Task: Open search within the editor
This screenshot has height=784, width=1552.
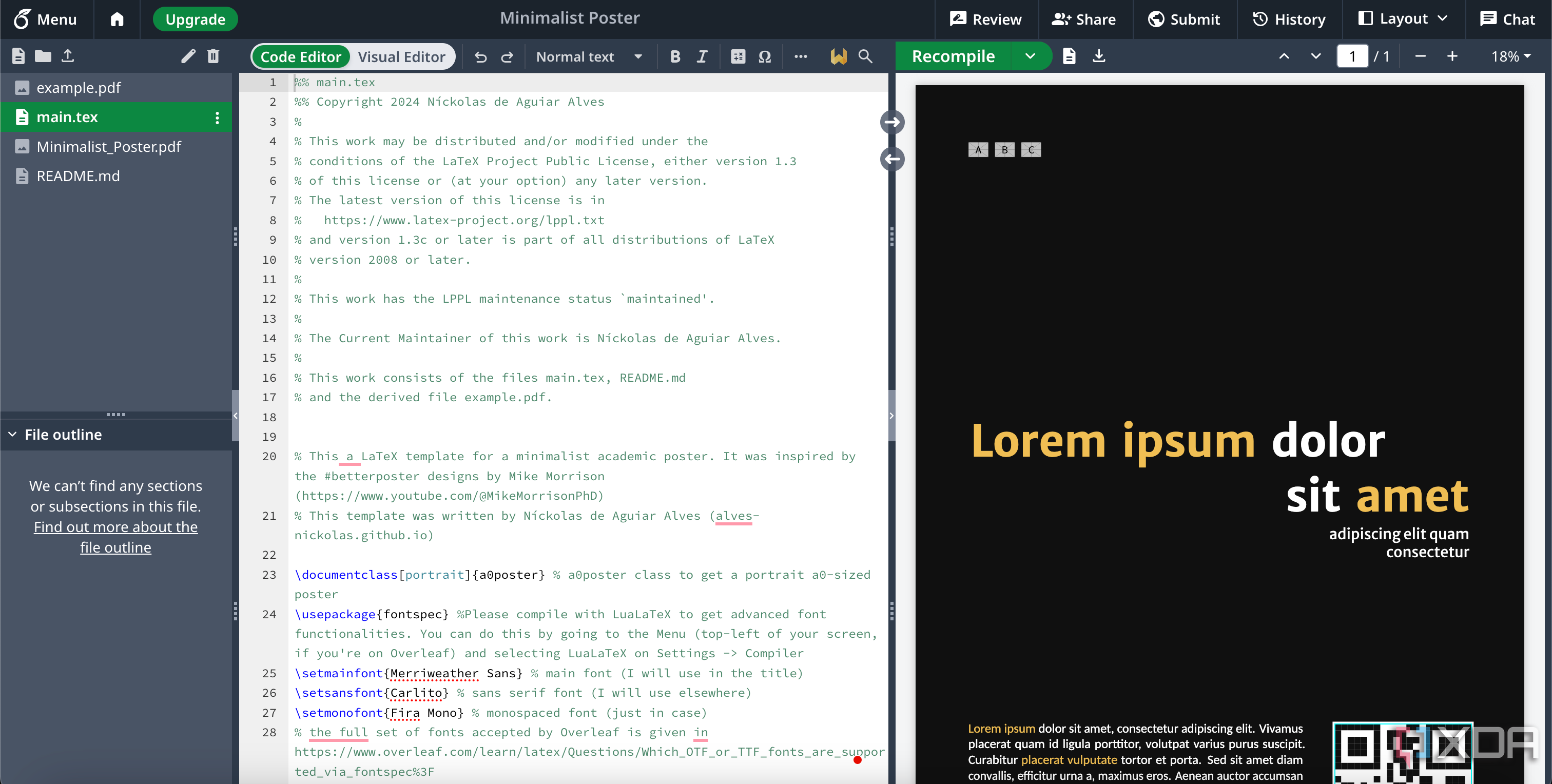Action: (866, 56)
